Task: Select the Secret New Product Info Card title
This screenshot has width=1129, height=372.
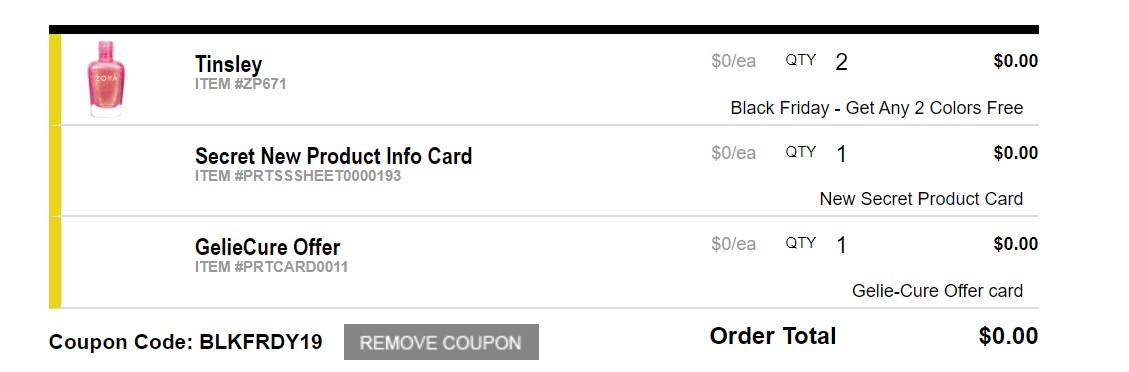Action: pyautogui.click(x=333, y=156)
